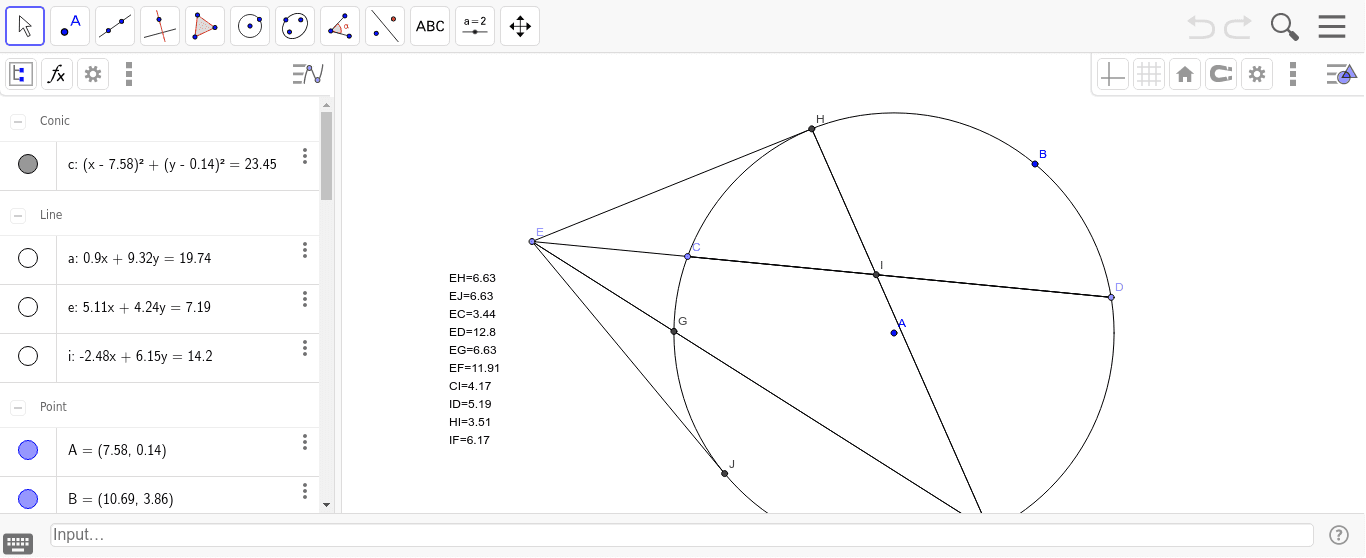Open the main hamburger menu
The width and height of the screenshot is (1366, 558).
(x=1332, y=27)
